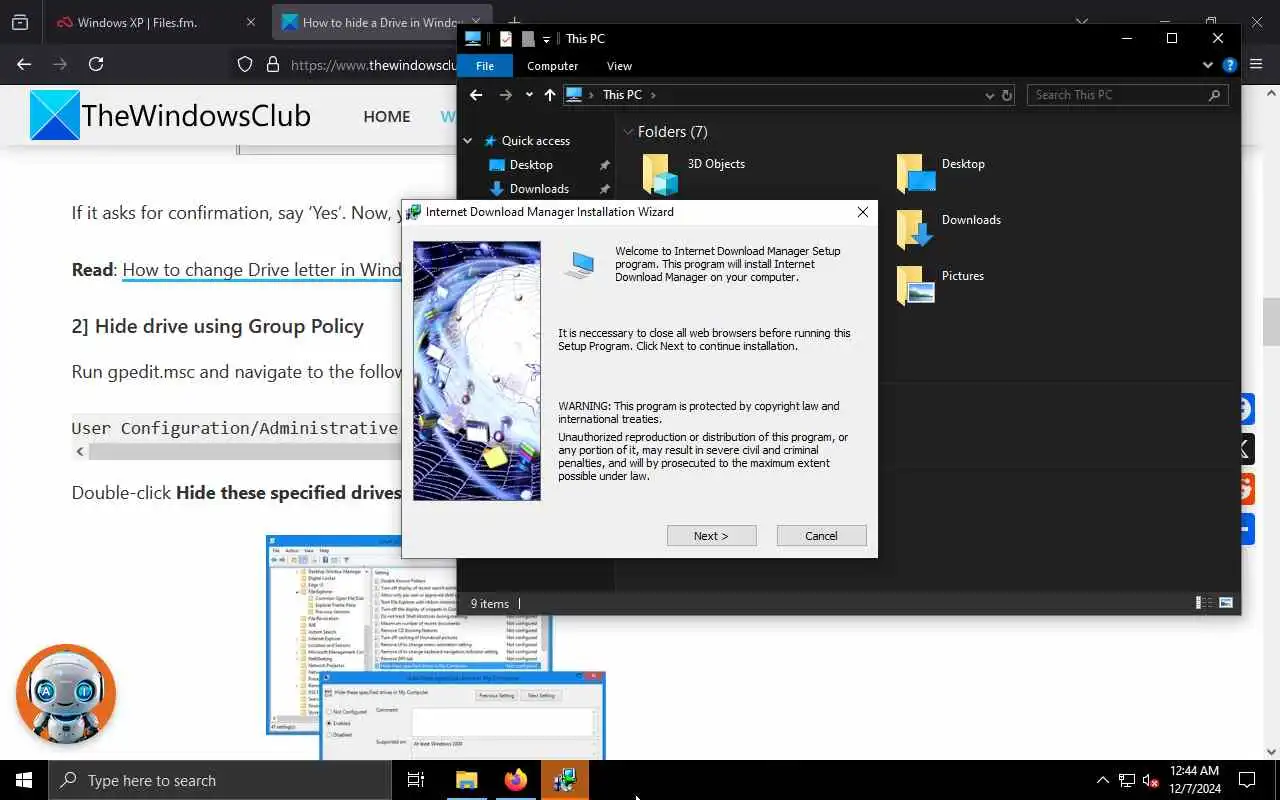
Task: Click the search magnifier in File Explorer
Action: coord(1215,95)
